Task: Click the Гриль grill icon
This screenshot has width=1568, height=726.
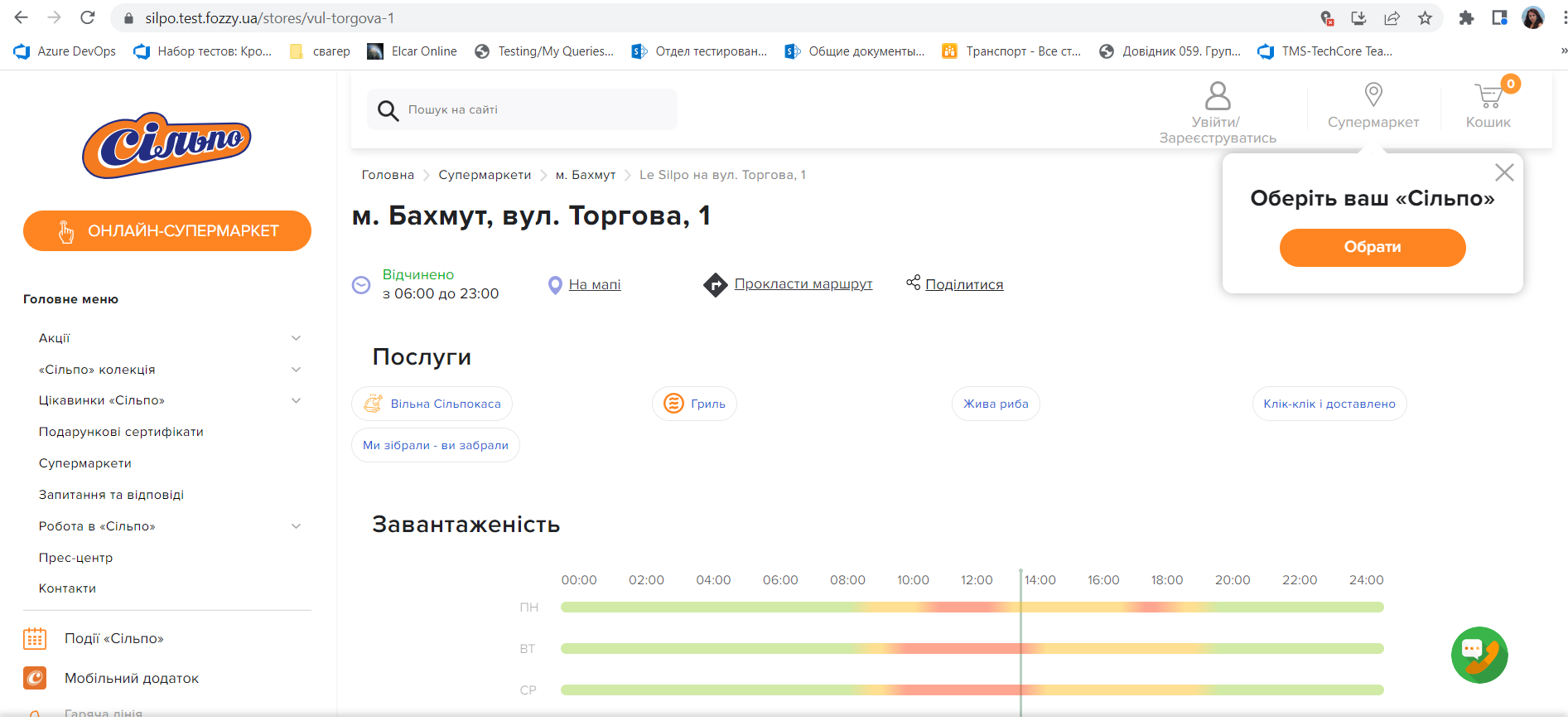Action: coord(674,404)
